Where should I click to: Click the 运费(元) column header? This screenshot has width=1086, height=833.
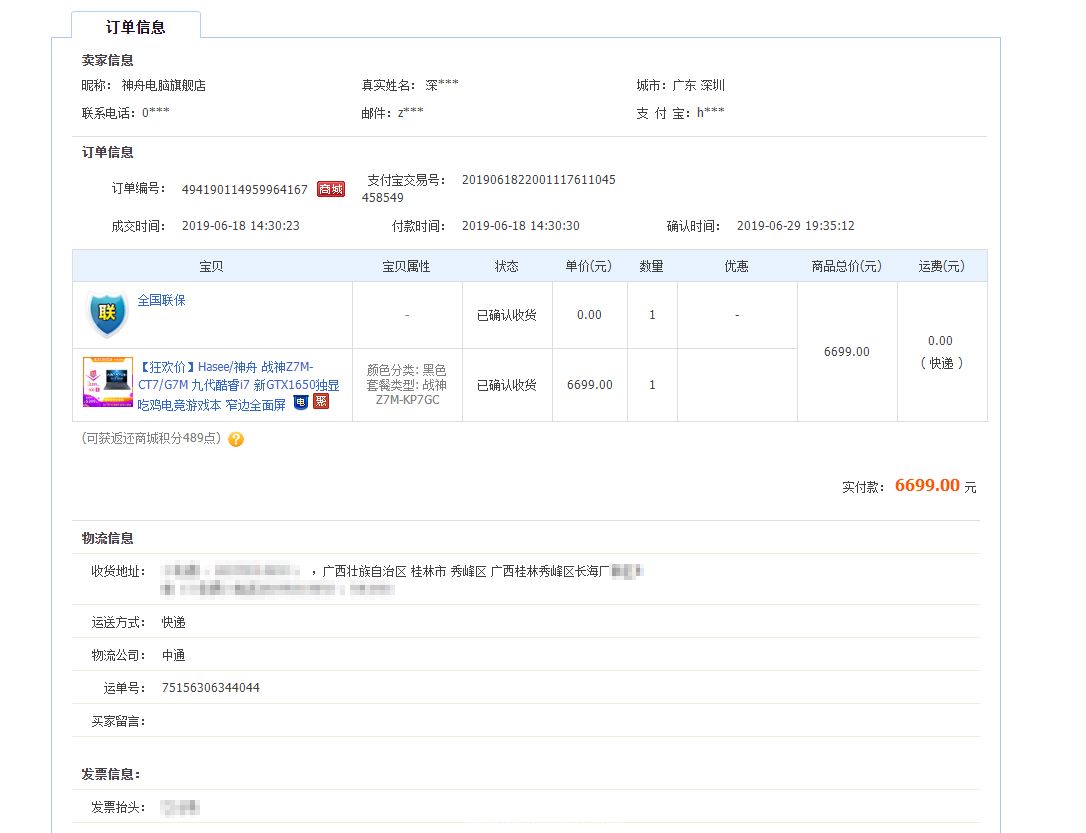click(x=941, y=267)
